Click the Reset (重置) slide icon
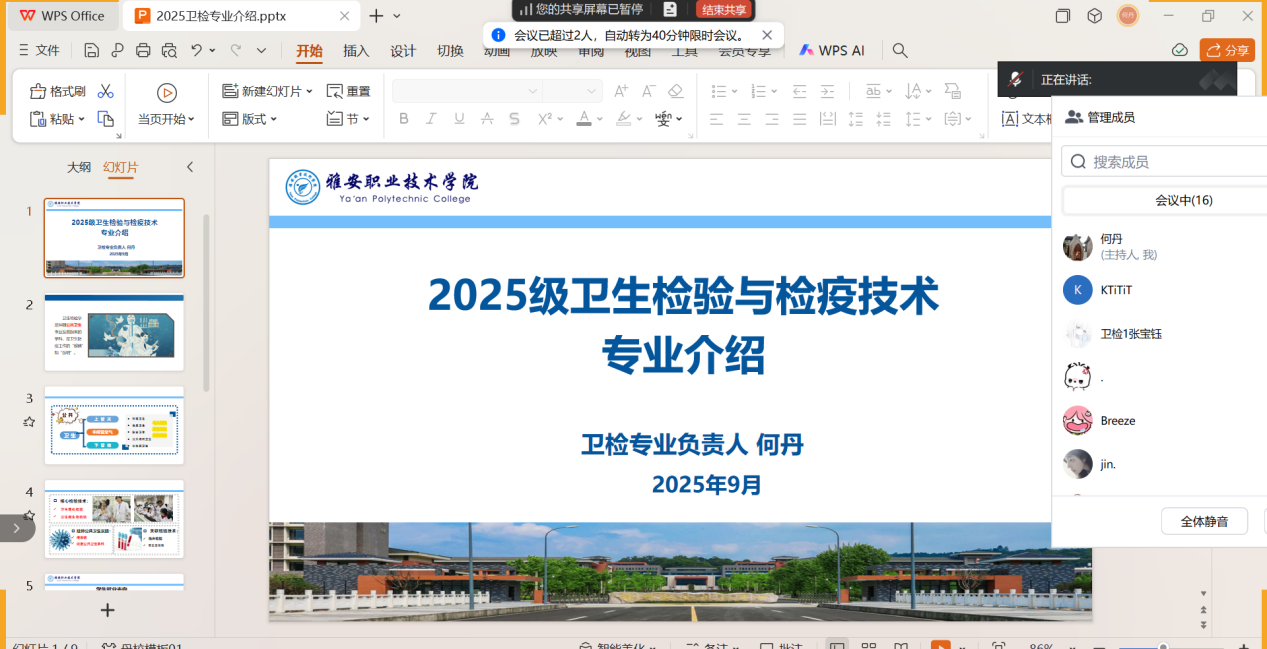Screen dimensions: 1267x649 335,91
